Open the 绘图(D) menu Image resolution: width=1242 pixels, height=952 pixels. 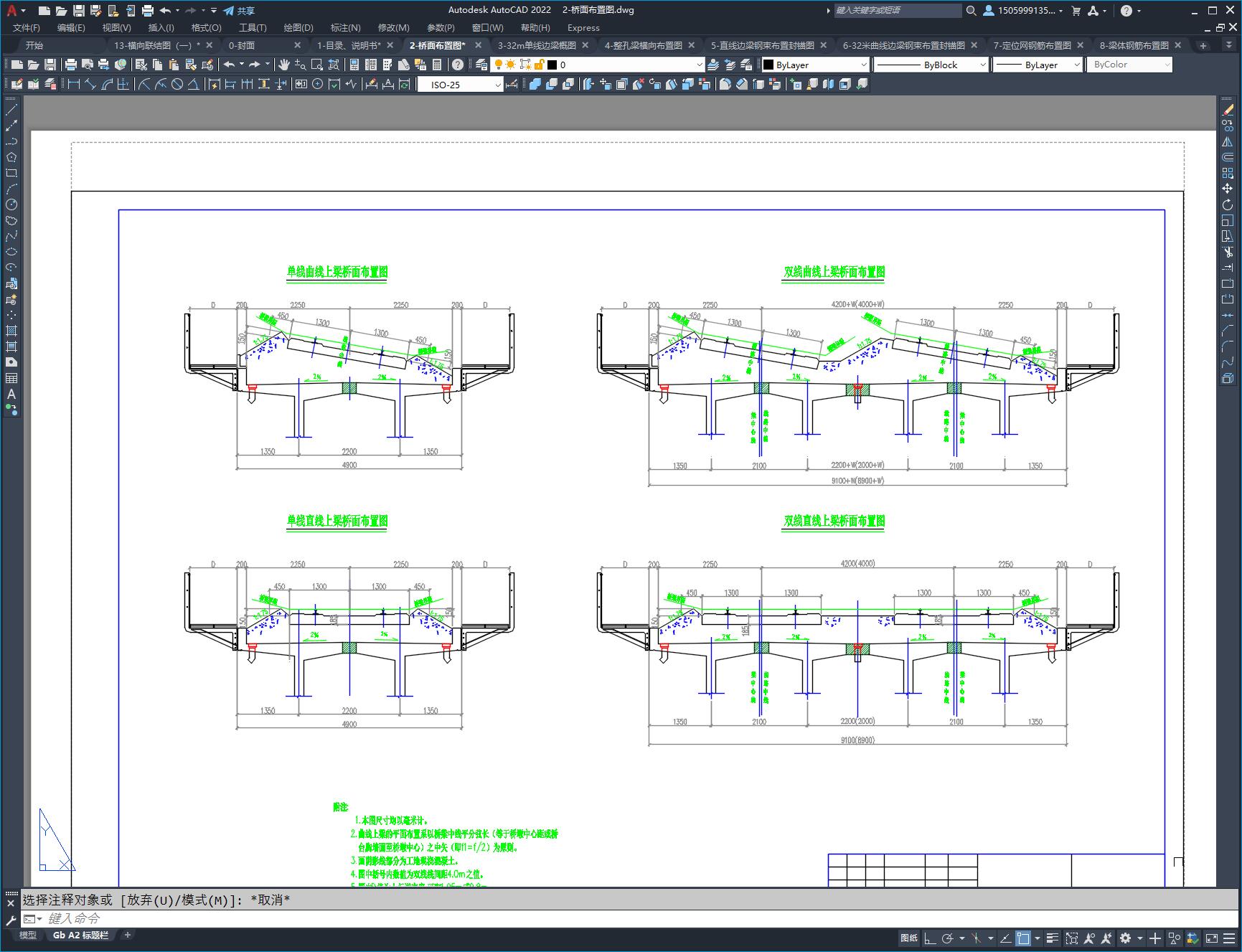(x=298, y=27)
